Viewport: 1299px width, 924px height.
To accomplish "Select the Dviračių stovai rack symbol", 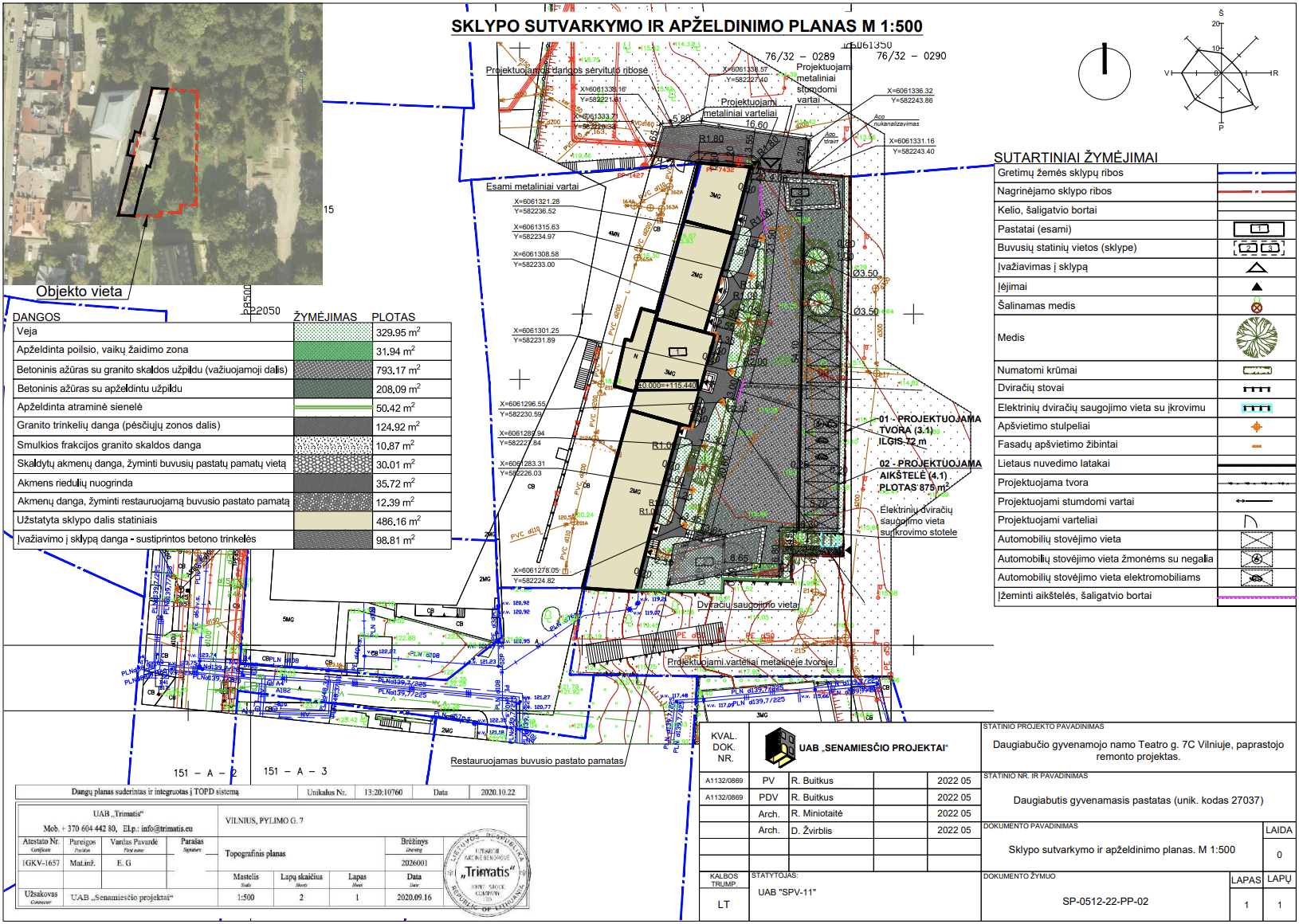I will [1256, 389].
